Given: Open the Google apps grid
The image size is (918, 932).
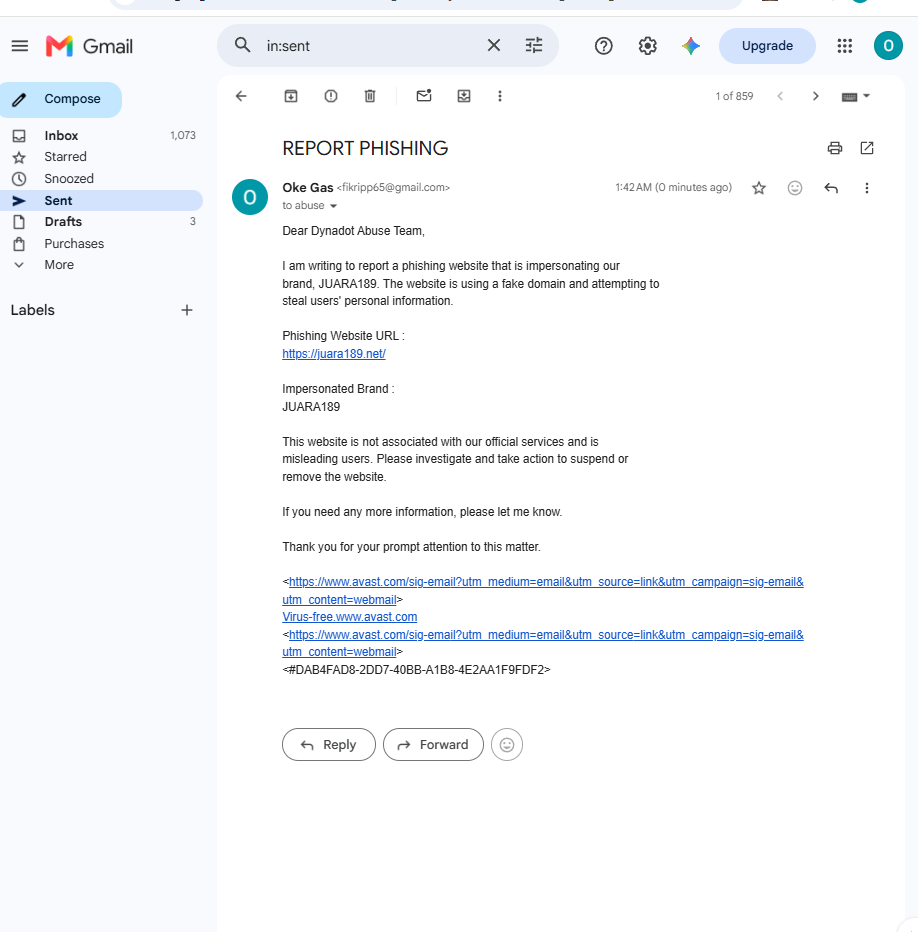Looking at the screenshot, I should click(844, 46).
